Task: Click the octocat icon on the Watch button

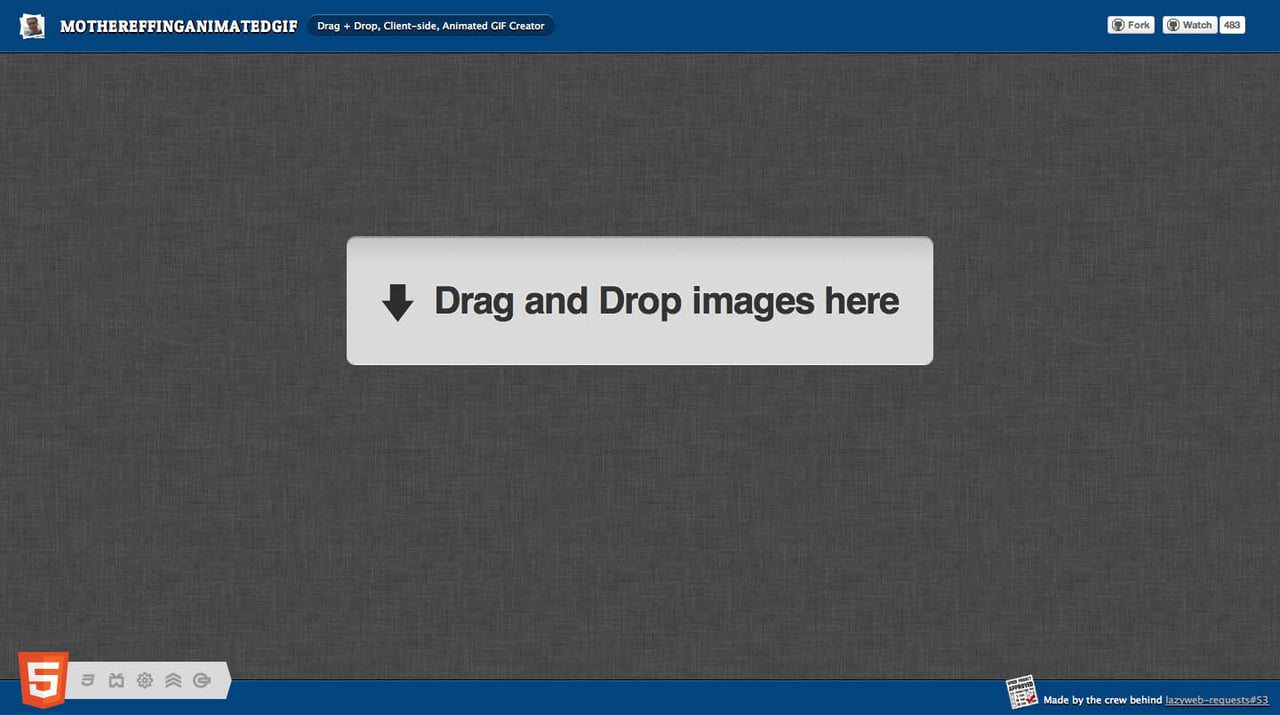Action: point(1173,25)
